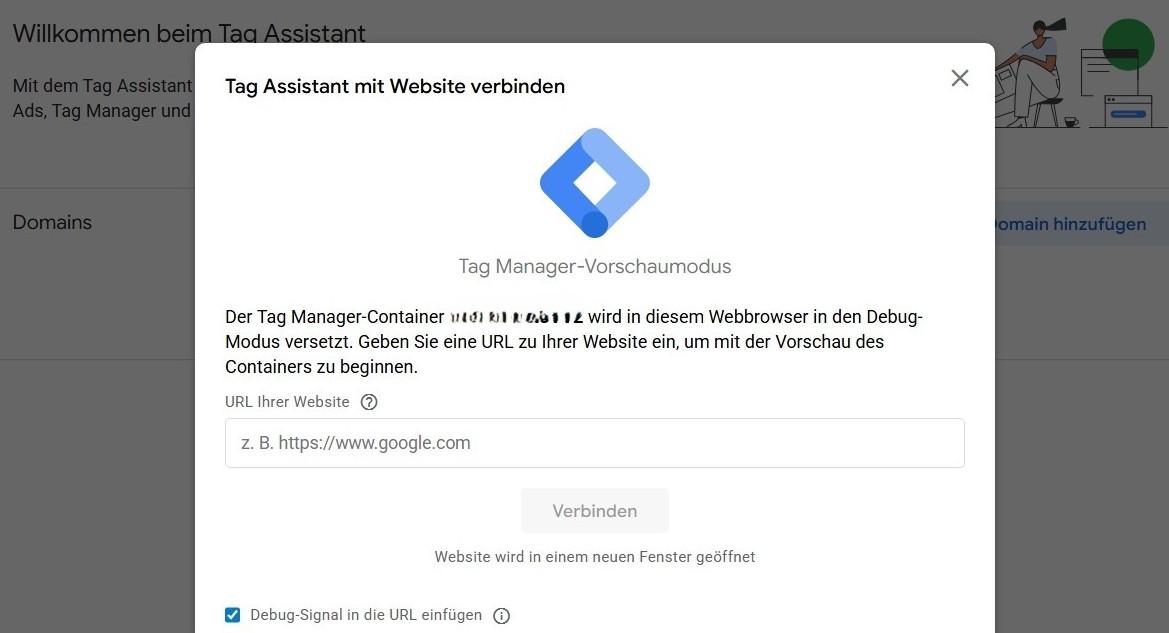Disable Debug-Signal in die URL einfügen checkbox
Image resolution: width=1169 pixels, height=633 pixels.
pyautogui.click(x=233, y=615)
